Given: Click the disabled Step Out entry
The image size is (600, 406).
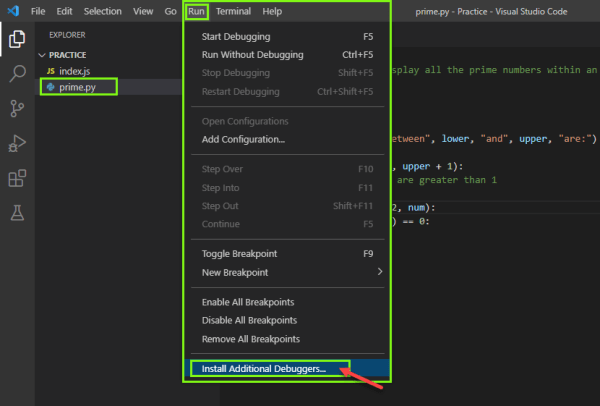Looking at the screenshot, I should tap(287, 206).
